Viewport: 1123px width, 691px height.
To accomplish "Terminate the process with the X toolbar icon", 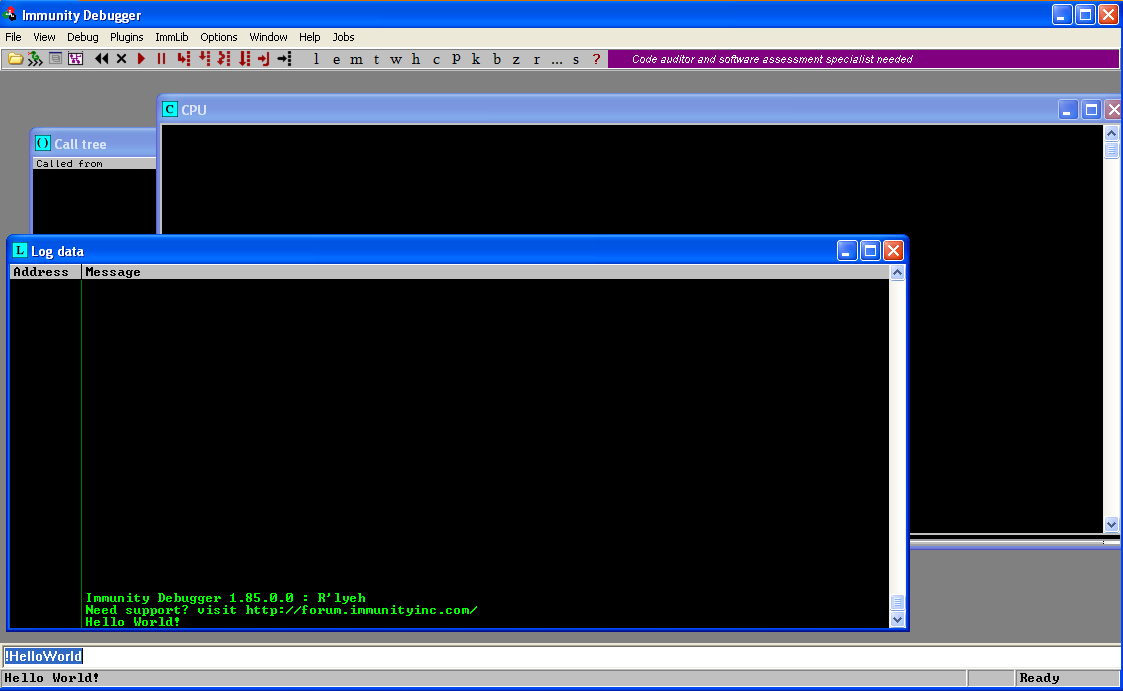I will (120, 58).
